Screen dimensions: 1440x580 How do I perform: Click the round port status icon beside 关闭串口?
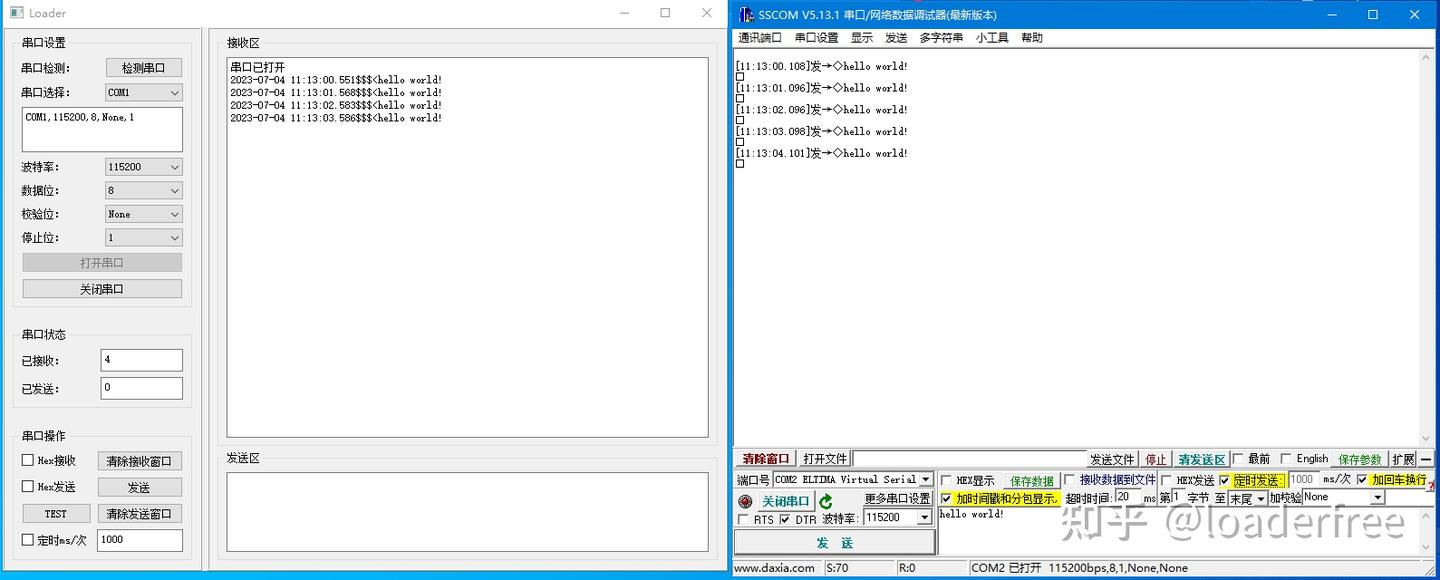(x=747, y=501)
